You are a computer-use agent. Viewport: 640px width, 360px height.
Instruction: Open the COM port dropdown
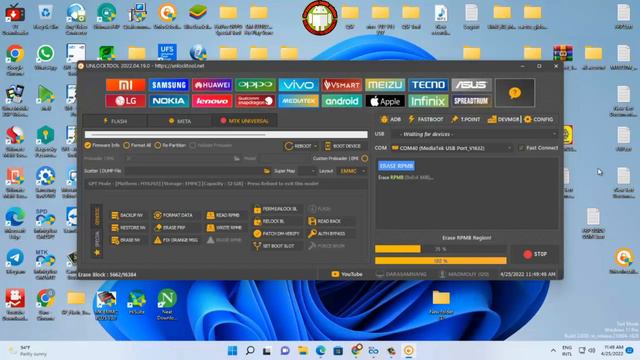(451, 148)
